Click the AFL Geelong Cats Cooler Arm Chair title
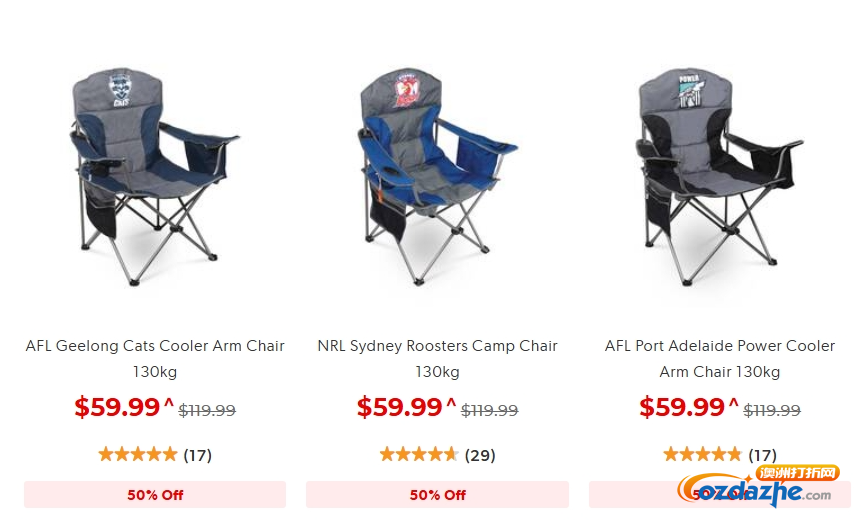Screen dimensions: 862x520 click(x=154, y=358)
